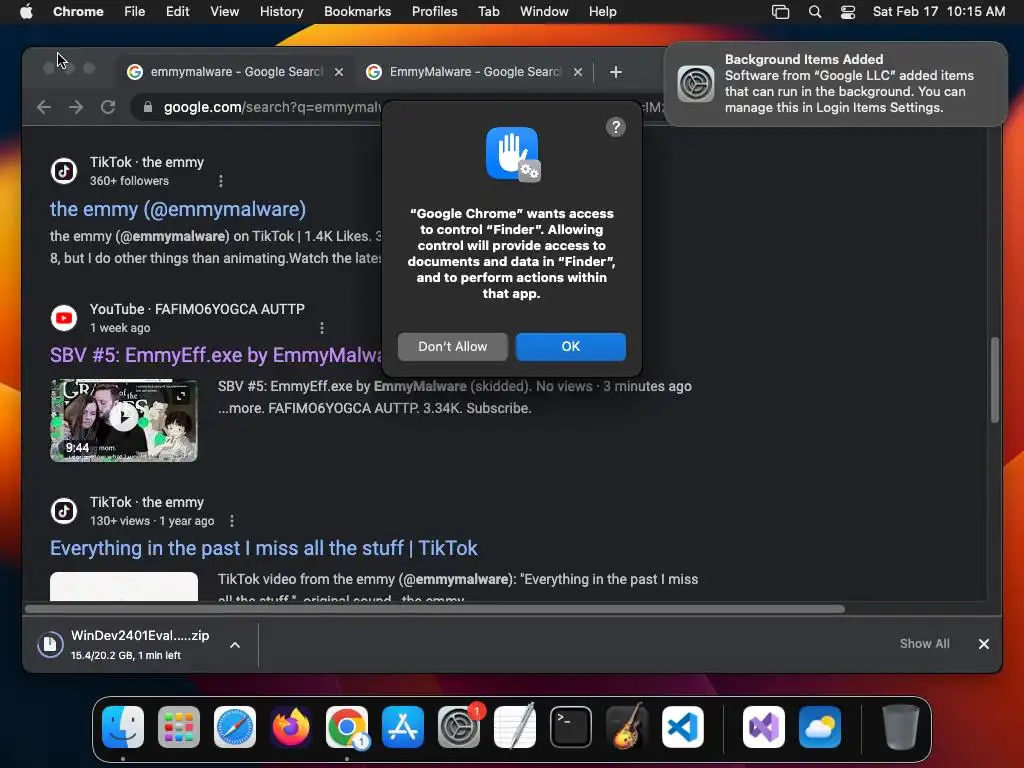Click the help question mark in the dialog
This screenshot has height=768, width=1024.
click(615, 127)
